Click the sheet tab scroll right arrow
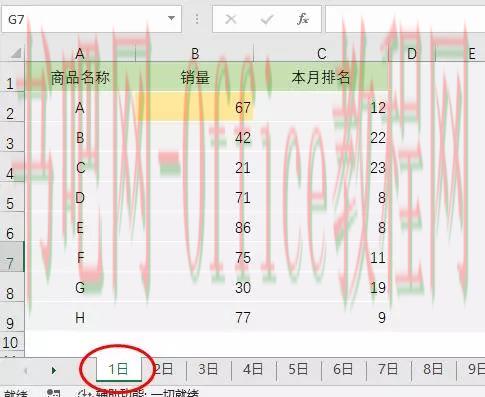The image size is (485, 397). point(54,370)
